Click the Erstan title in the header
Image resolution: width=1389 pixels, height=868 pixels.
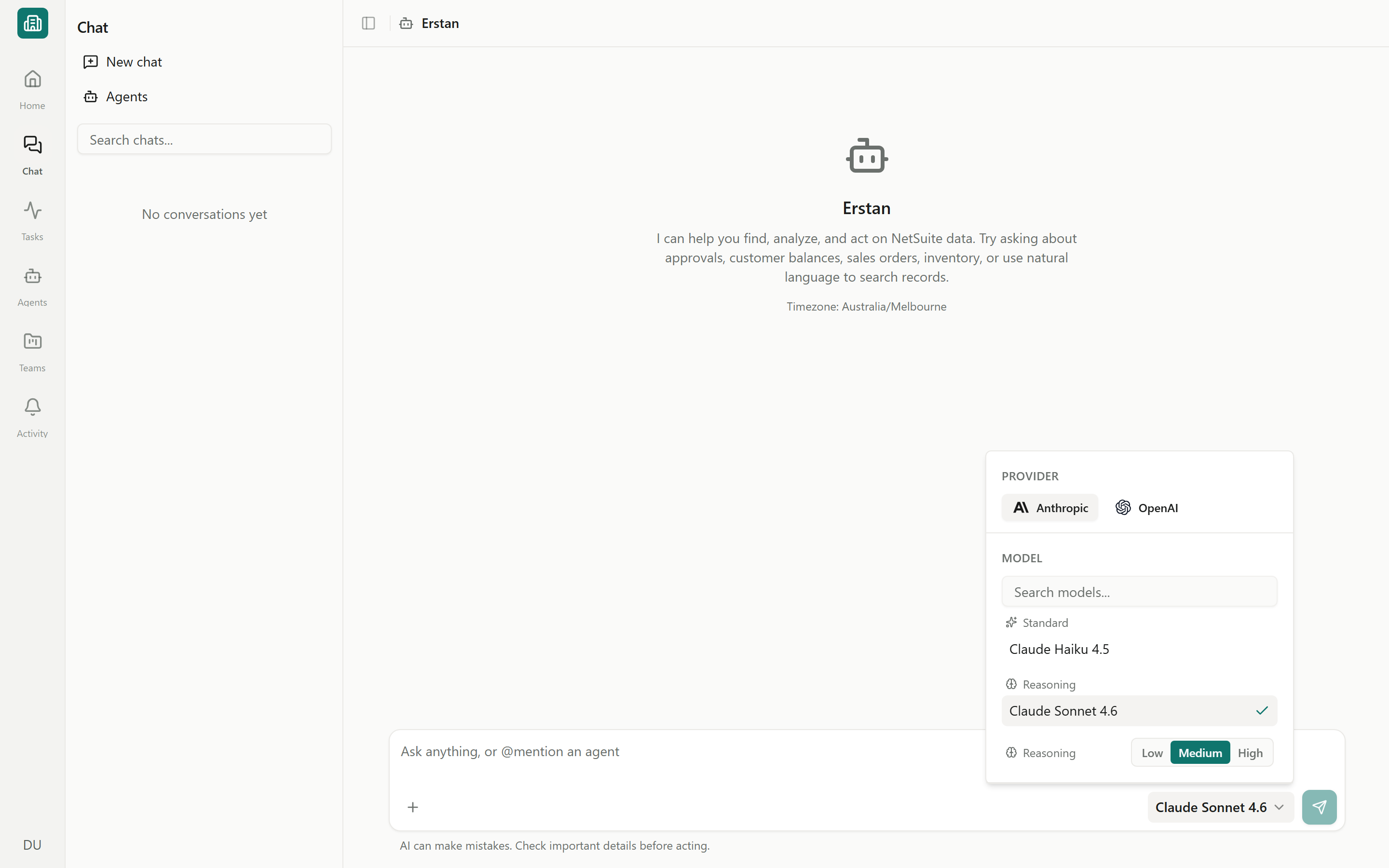click(x=440, y=23)
